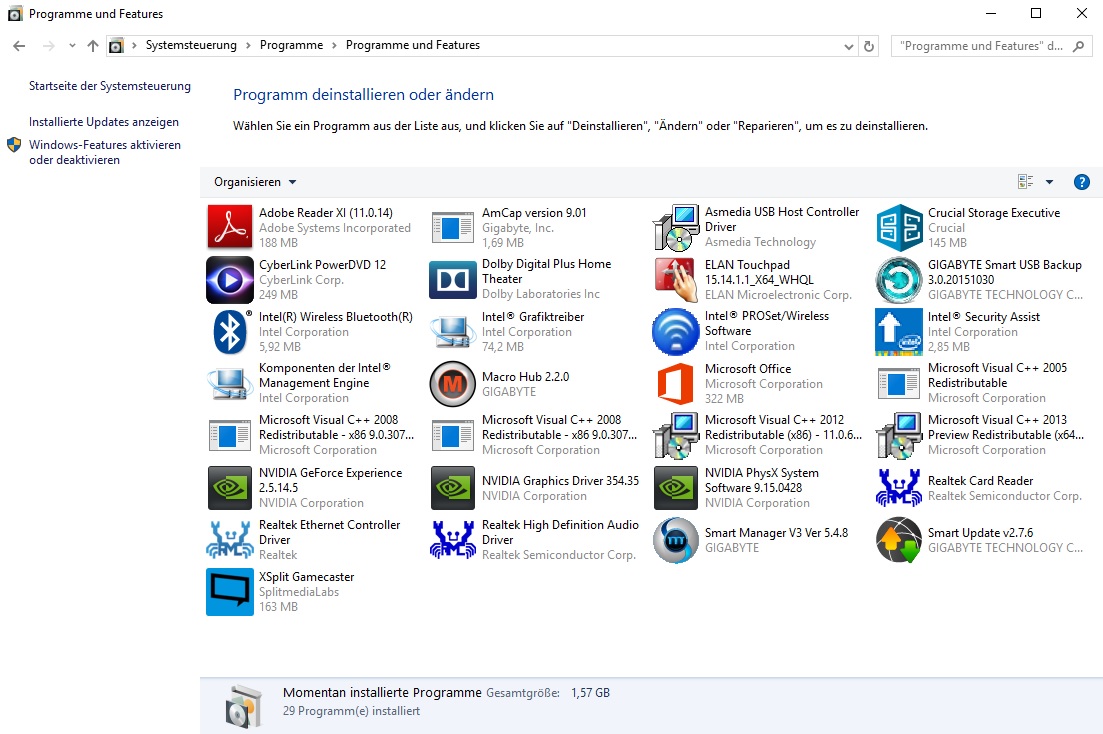Select the Smart Update v2.7.6 name
This screenshot has height=734, width=1103.
[x=981, y=533]
